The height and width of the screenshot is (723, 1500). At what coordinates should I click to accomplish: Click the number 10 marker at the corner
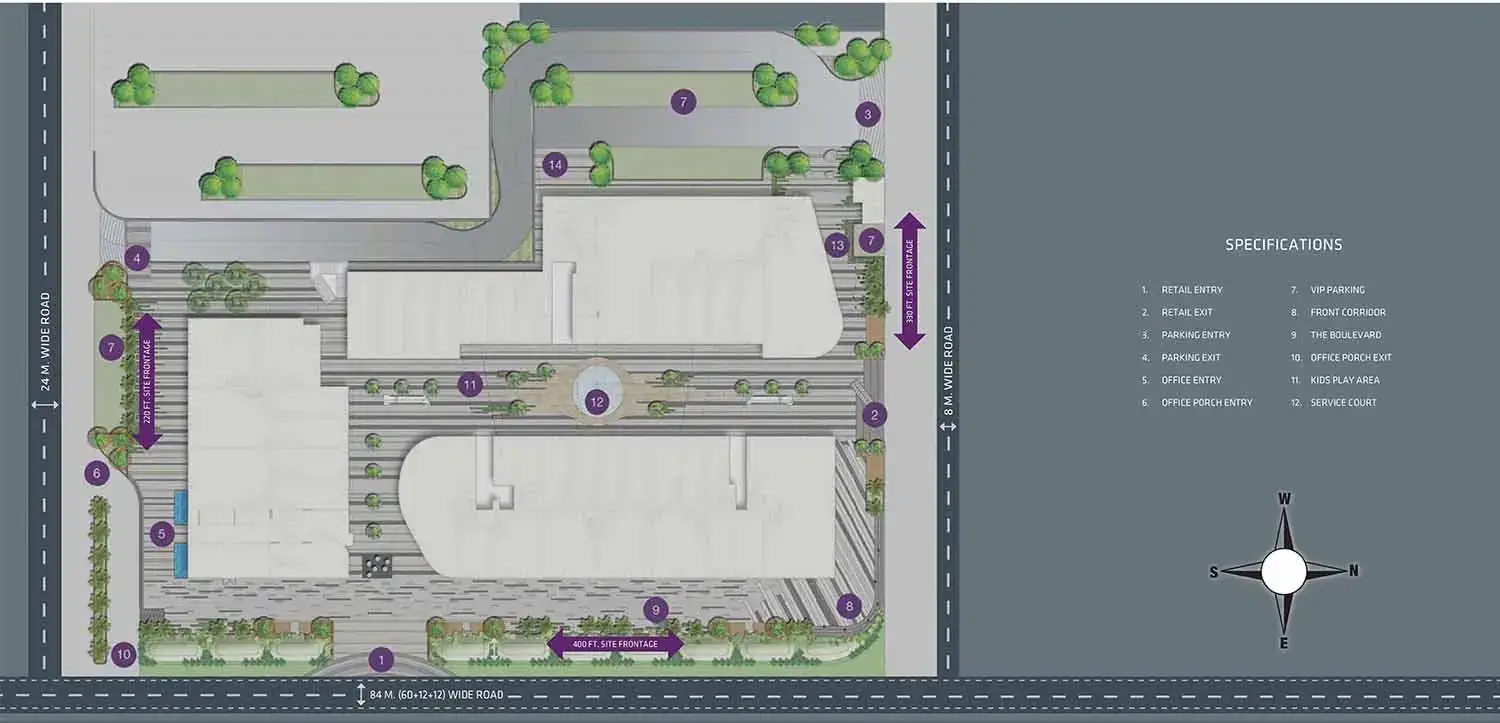(123, 655)
